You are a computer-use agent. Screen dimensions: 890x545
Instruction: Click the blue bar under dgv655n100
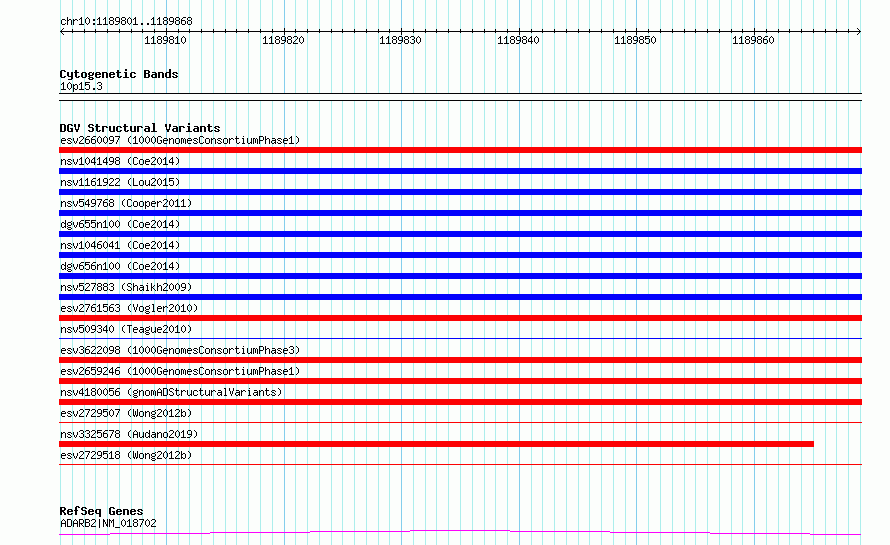460,234
